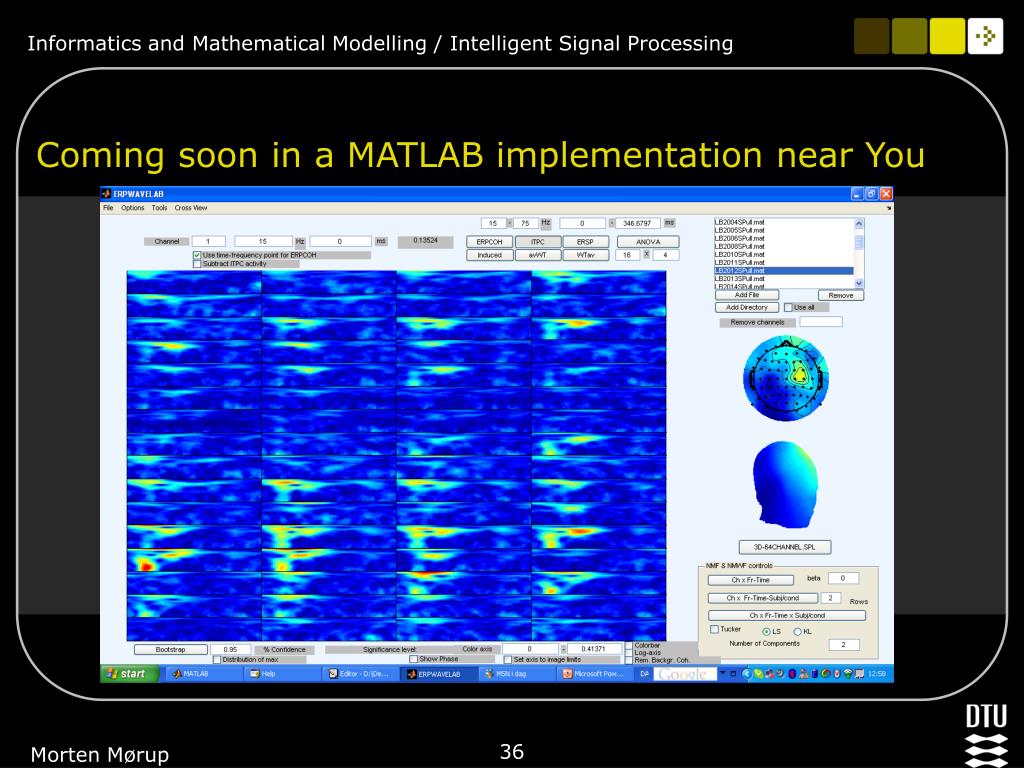The image size is (1024, 768).
Task: Click the Remove channels input field
Action: 821,322
